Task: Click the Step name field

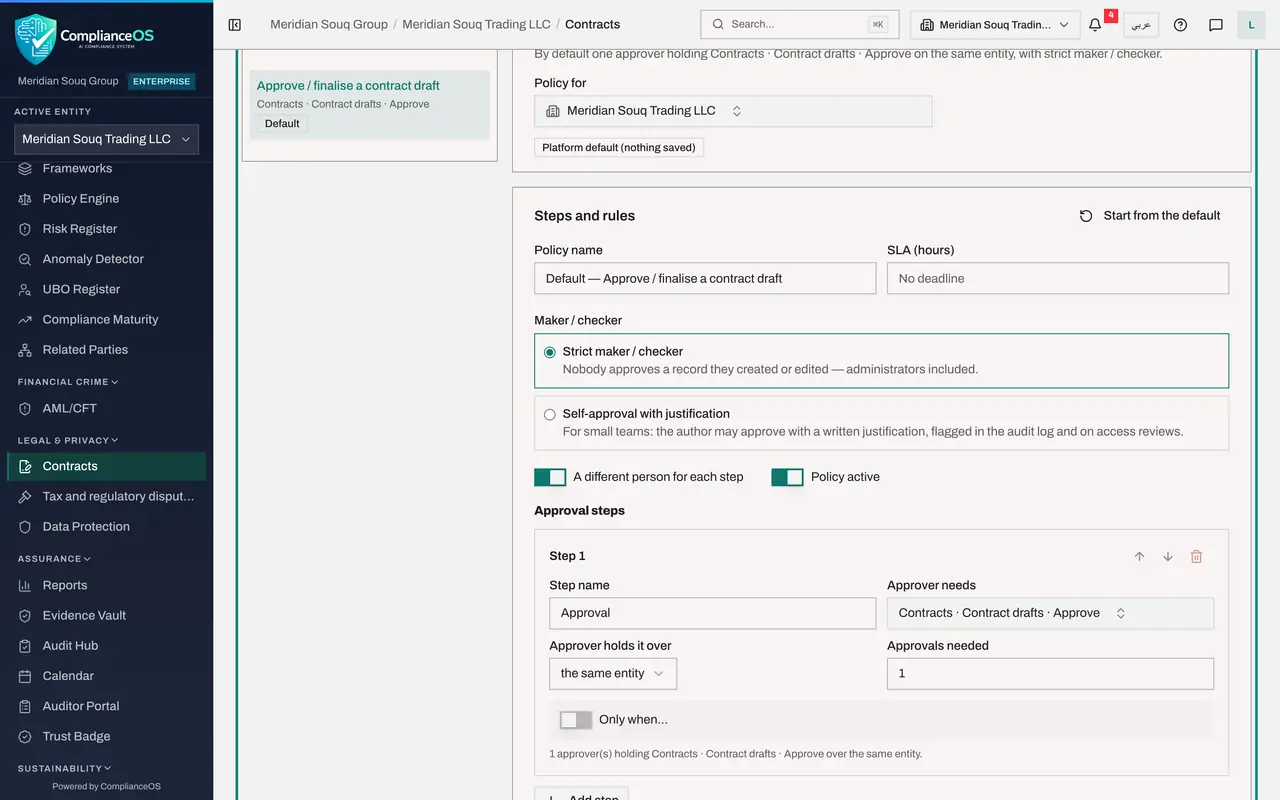Action: (713, 613)
